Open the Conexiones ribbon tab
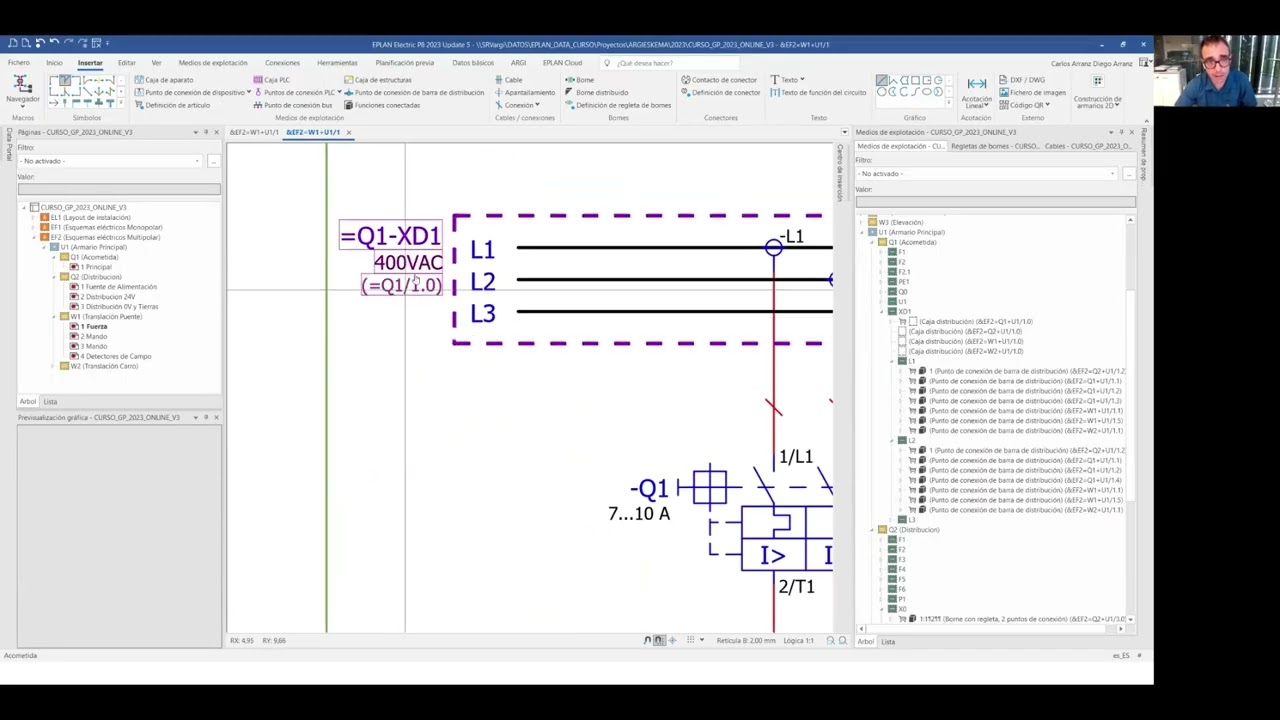This screenshot has height=720, width=1280. coord(282,63)
